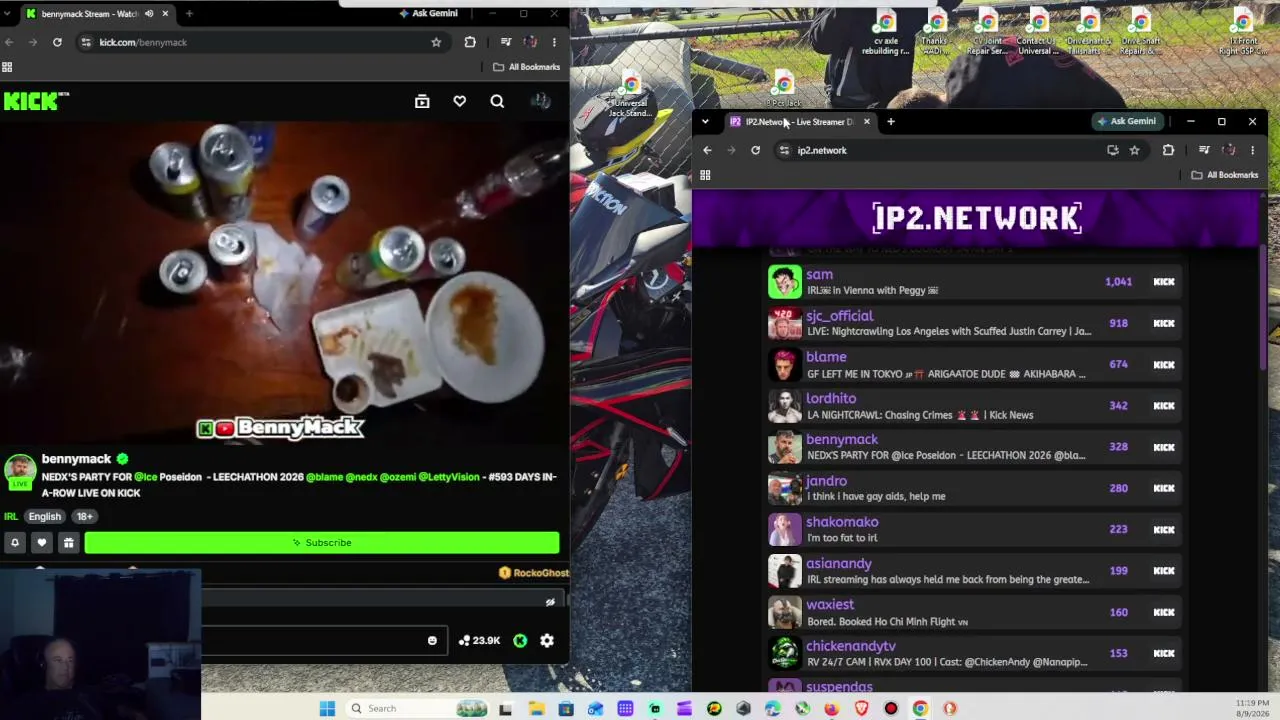This screenshot has height=720, width=1280.
Task: Click the green Kick points icon in chat
Action: (520, 641)
